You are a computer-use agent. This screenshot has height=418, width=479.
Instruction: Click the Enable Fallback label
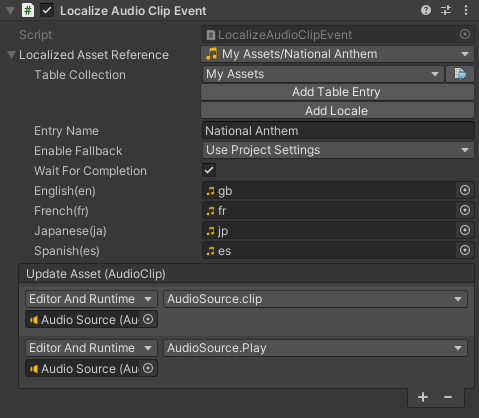pos(78,151)
